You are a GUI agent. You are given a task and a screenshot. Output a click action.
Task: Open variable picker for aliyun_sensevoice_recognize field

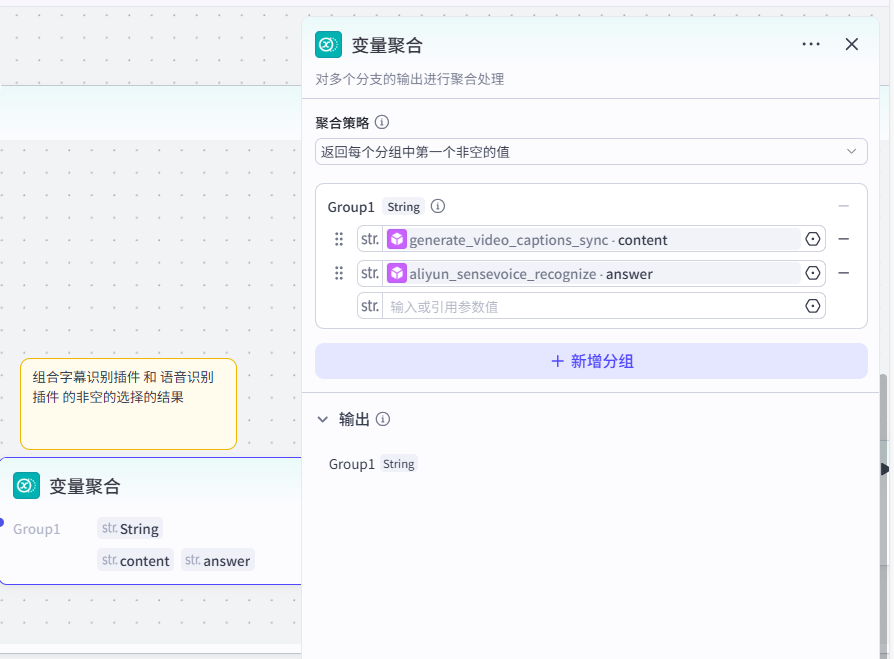813,273
